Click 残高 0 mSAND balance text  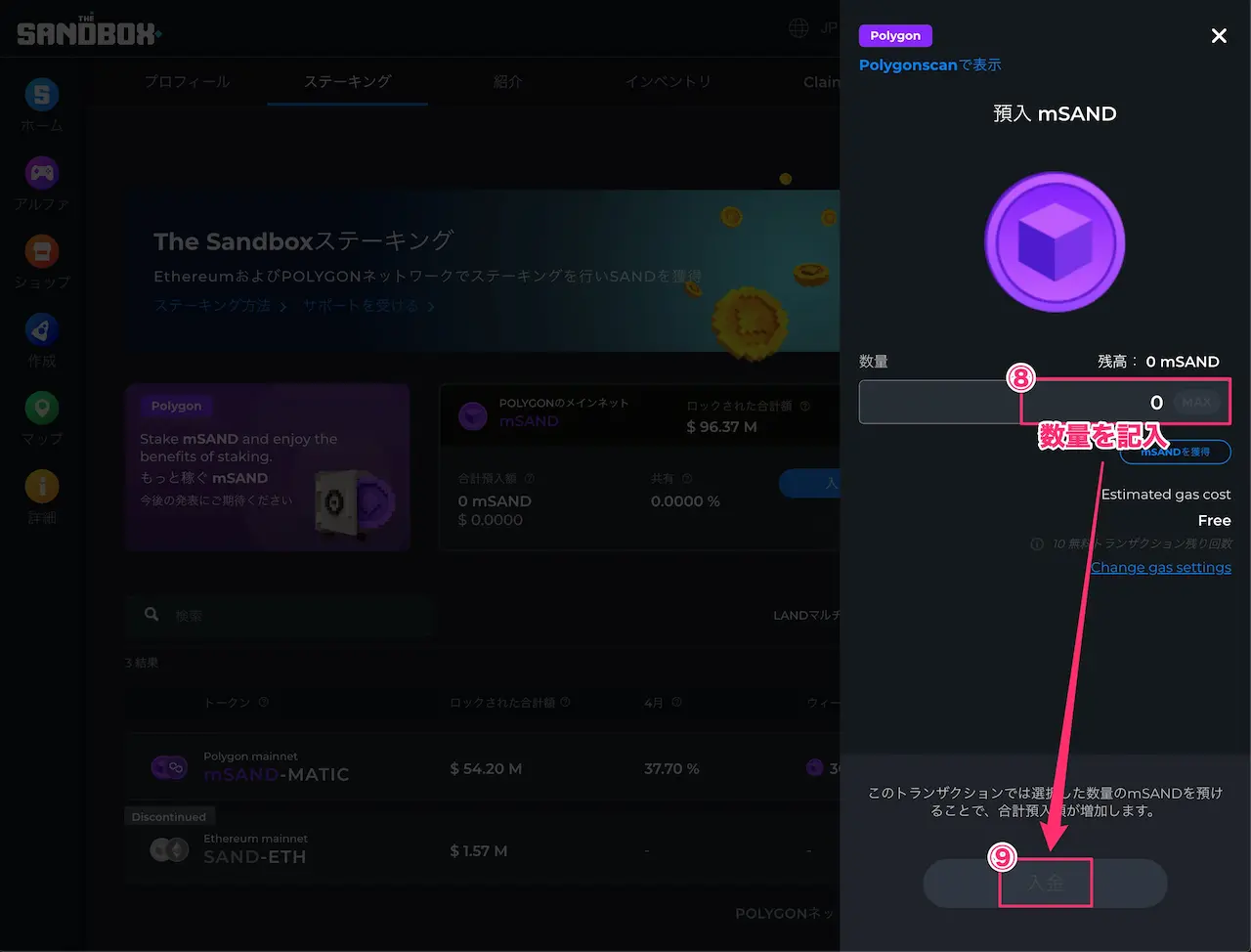[1158, 361]
